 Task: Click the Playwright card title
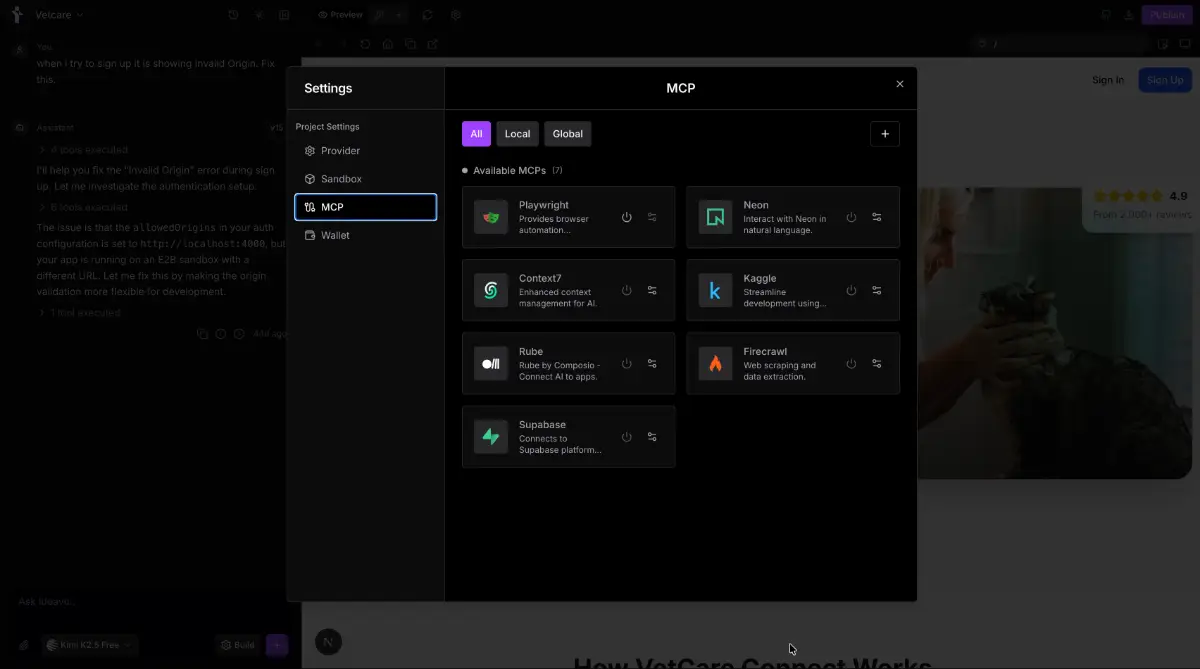point(544,205)
